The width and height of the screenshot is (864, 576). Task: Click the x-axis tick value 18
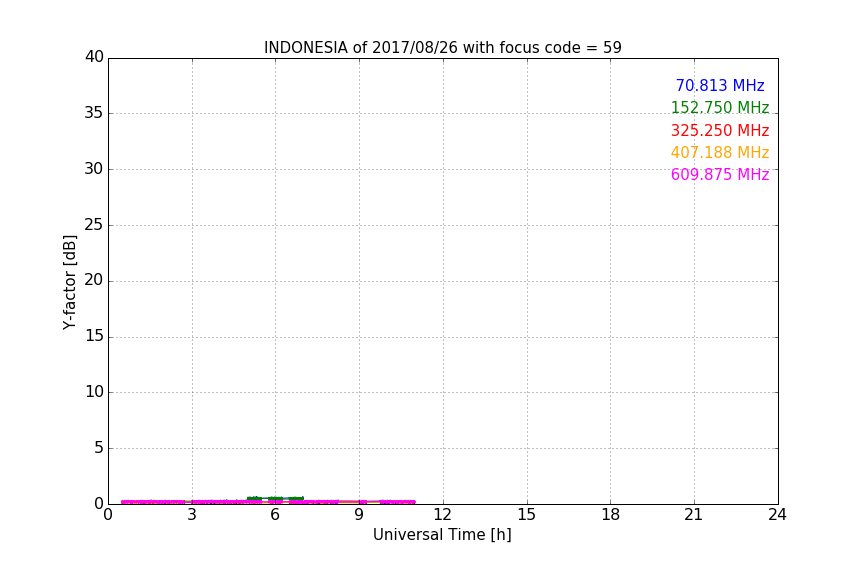click(x=611, y=515)
